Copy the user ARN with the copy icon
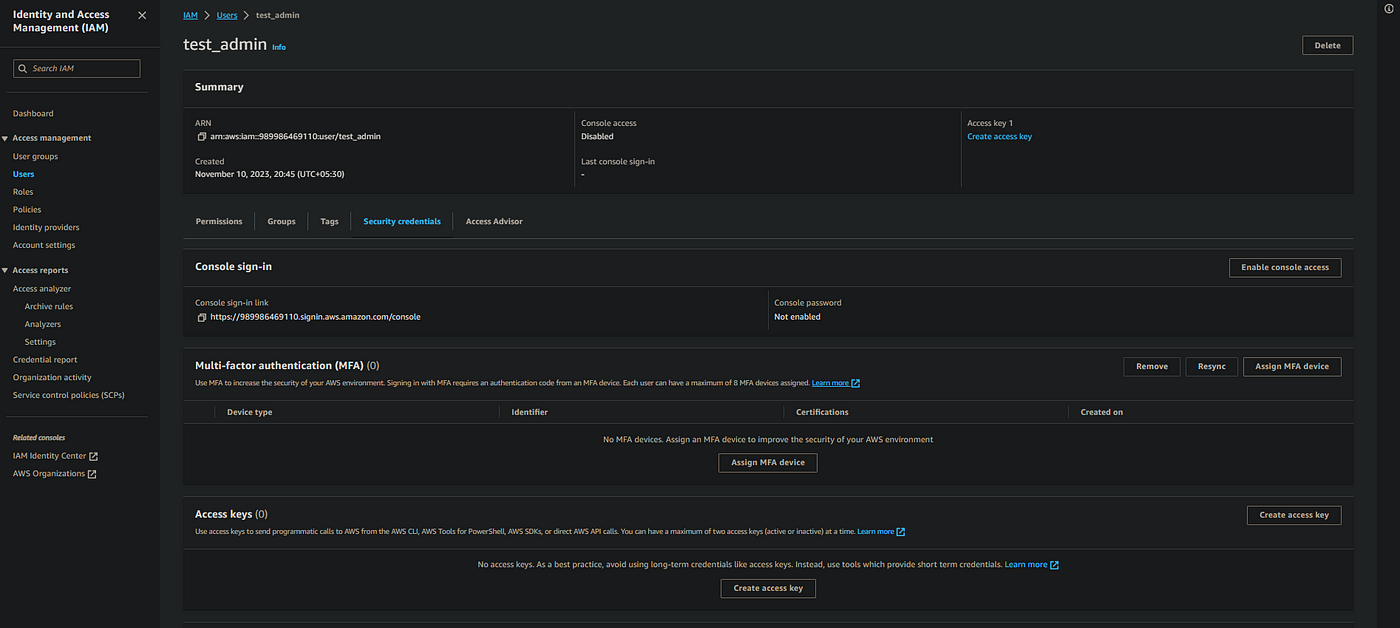Screen dimensions: 1400x628 (201, 136)
